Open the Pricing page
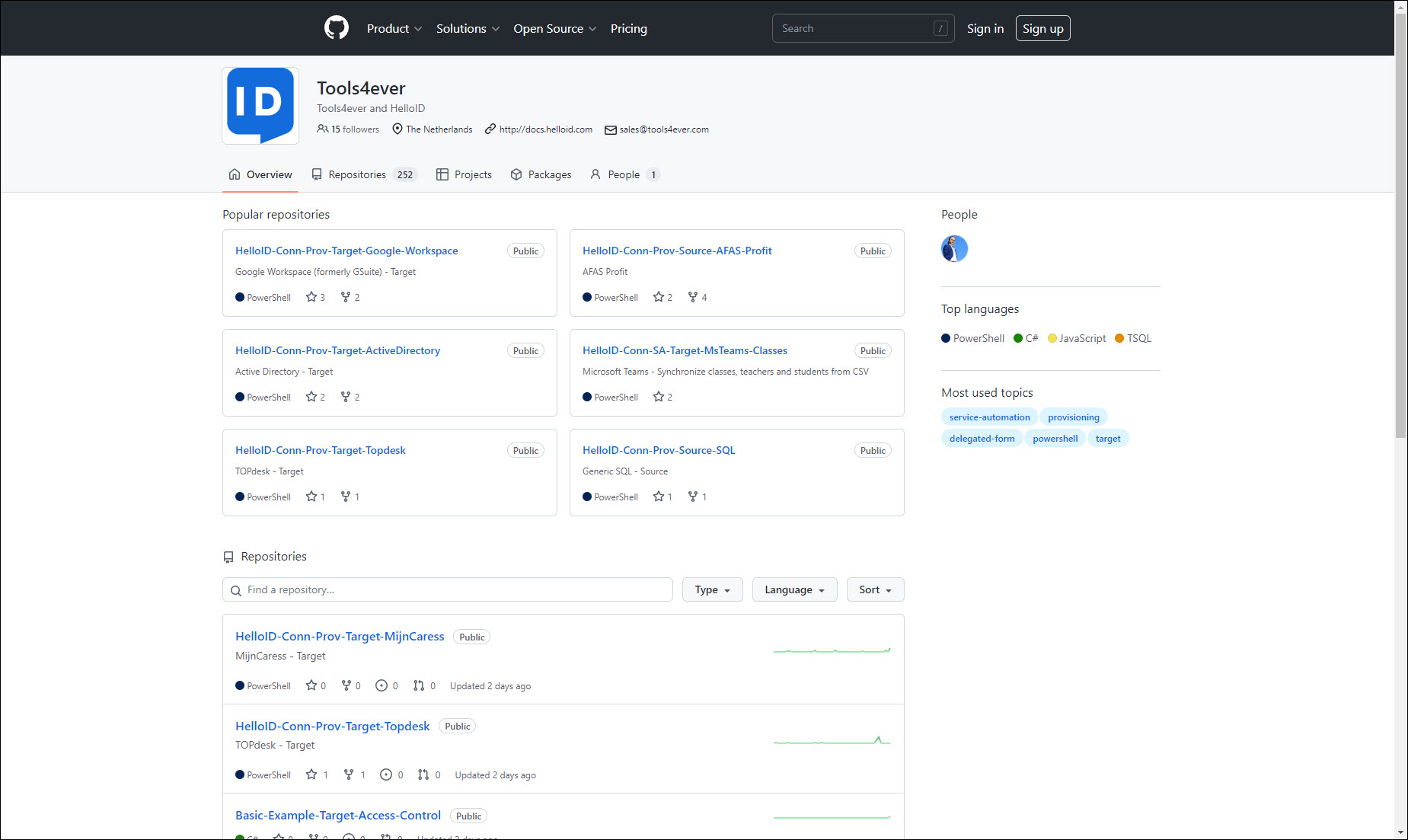 coord(628,28)
